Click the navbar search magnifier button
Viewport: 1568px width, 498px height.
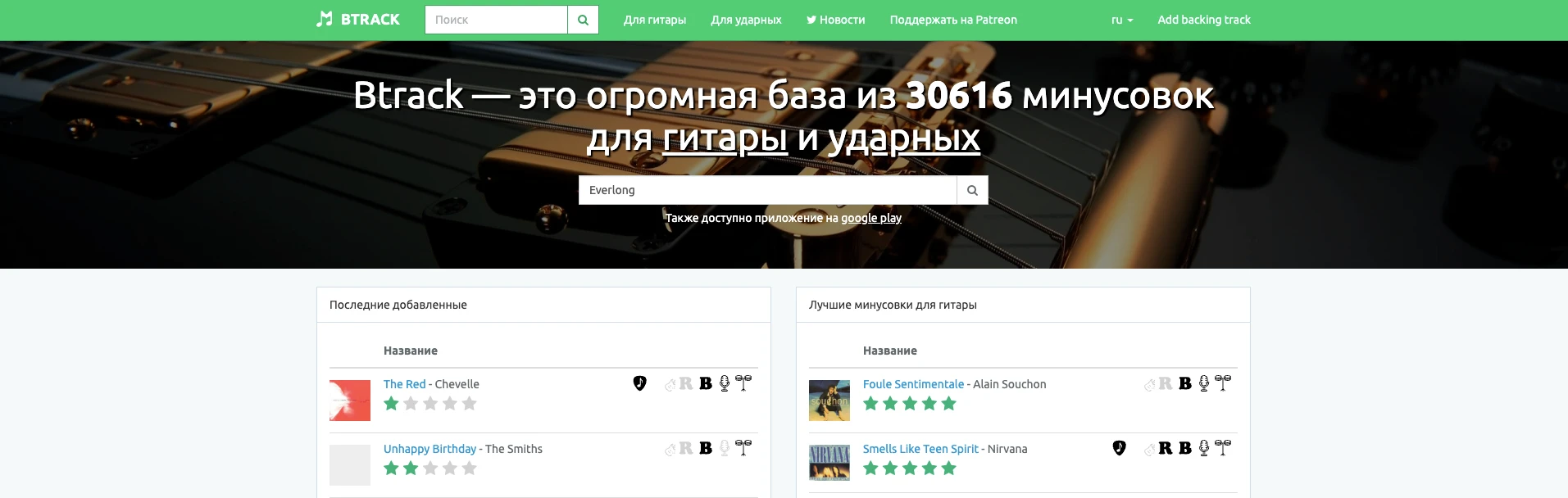[x=583, y=20]
